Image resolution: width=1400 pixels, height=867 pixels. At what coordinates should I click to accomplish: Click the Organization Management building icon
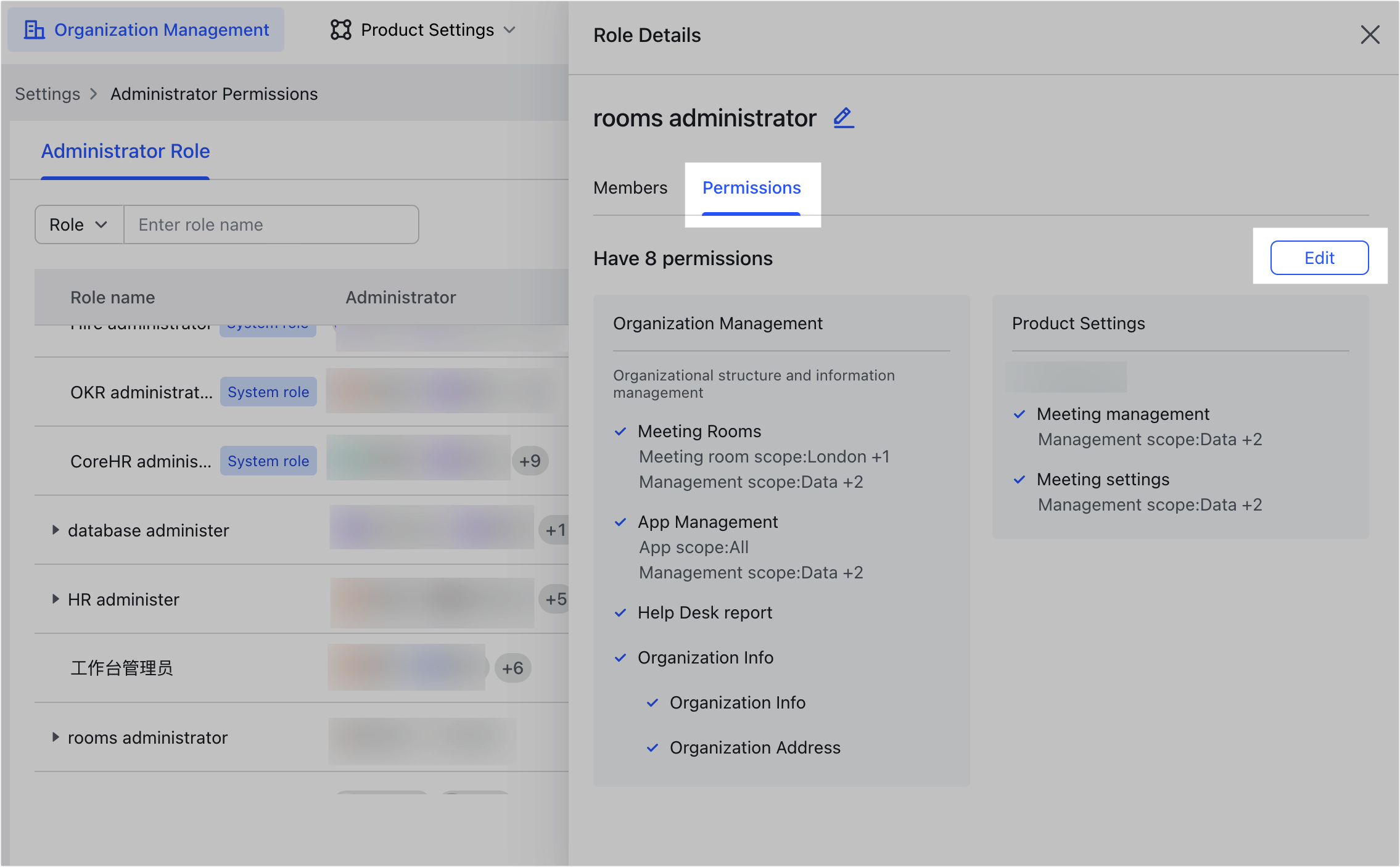pos(34,29)
